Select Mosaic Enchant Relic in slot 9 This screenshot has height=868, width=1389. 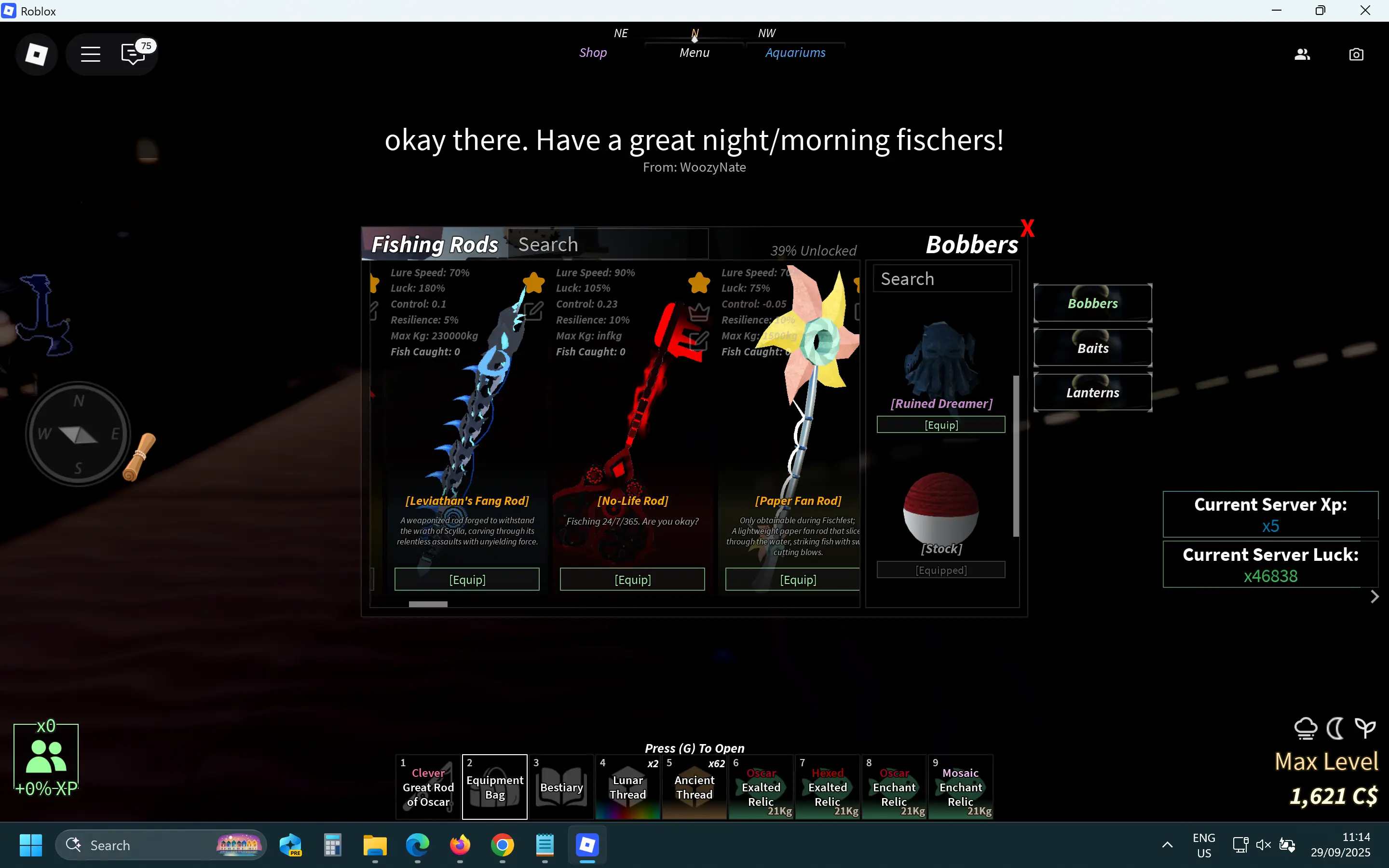coord(960,787)
